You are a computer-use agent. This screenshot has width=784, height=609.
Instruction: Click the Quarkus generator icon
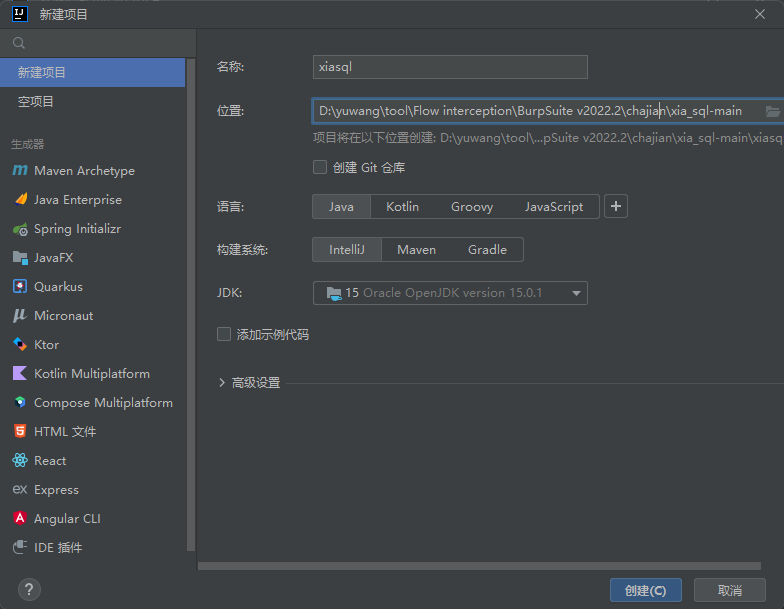[20, 286]
